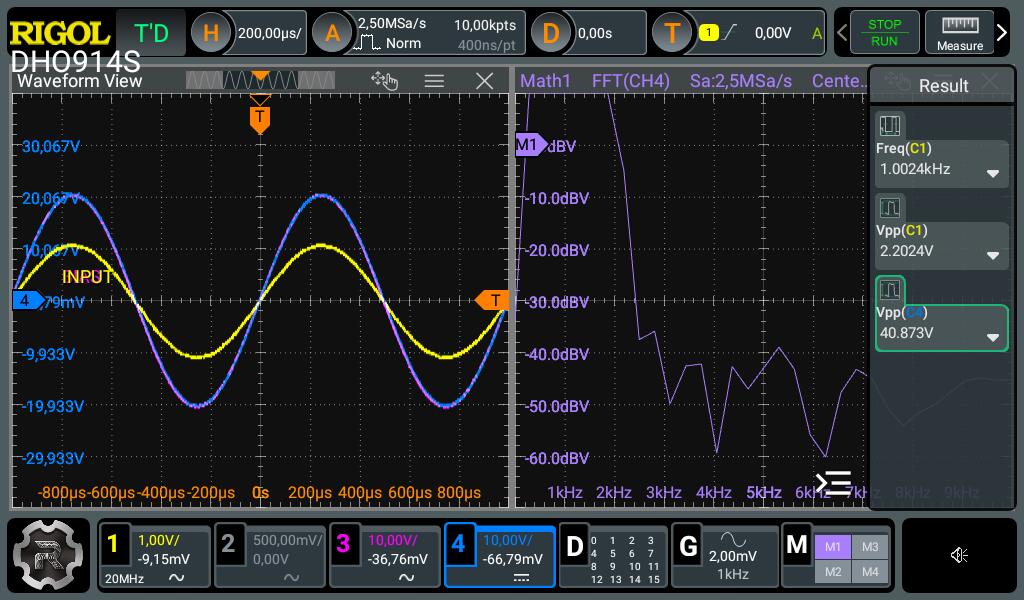Open the horizontal timebase H icon
1024x600 pixels.
pos(210,33)
